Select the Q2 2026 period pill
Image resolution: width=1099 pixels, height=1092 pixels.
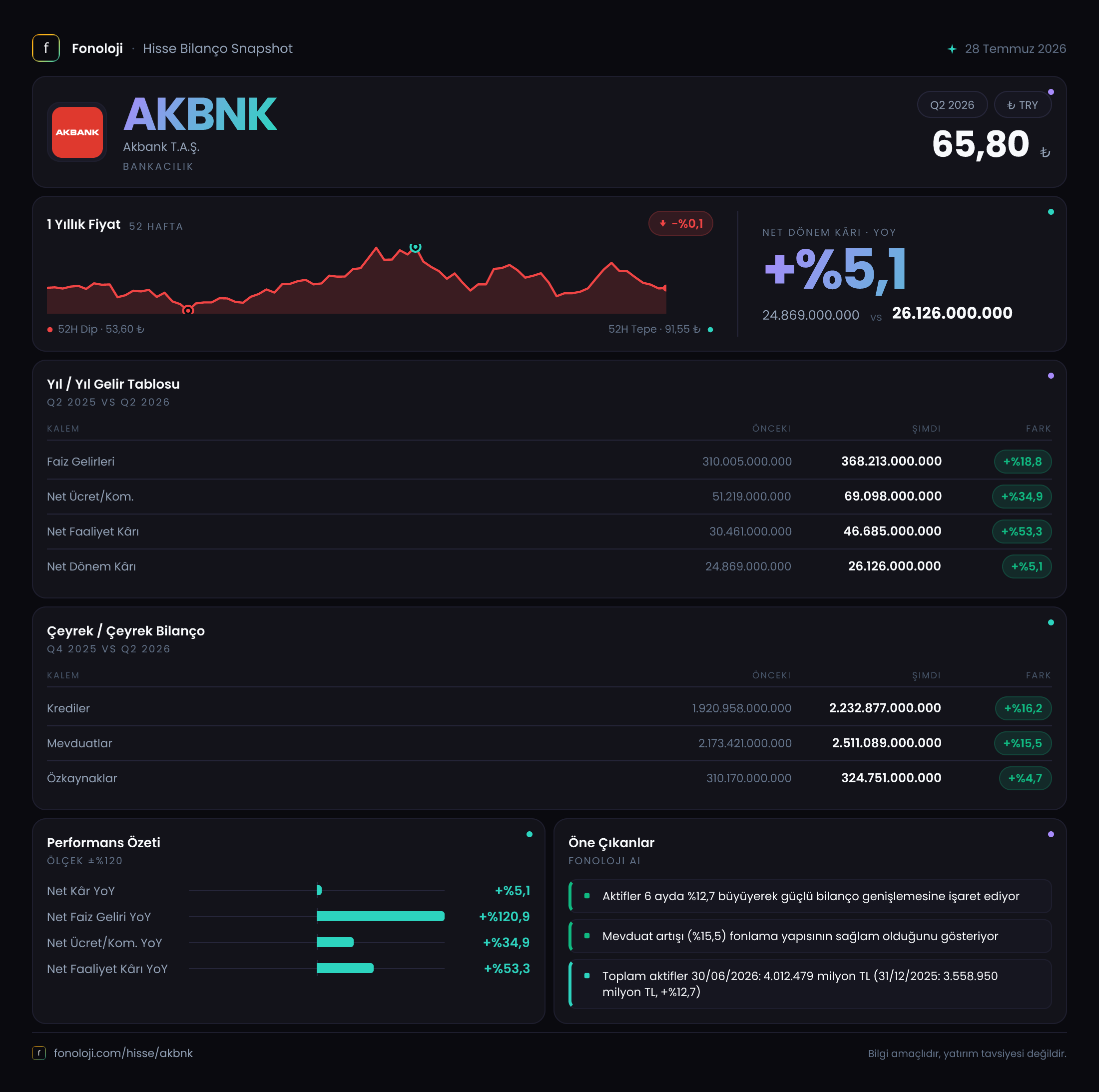tap(952, 105)
